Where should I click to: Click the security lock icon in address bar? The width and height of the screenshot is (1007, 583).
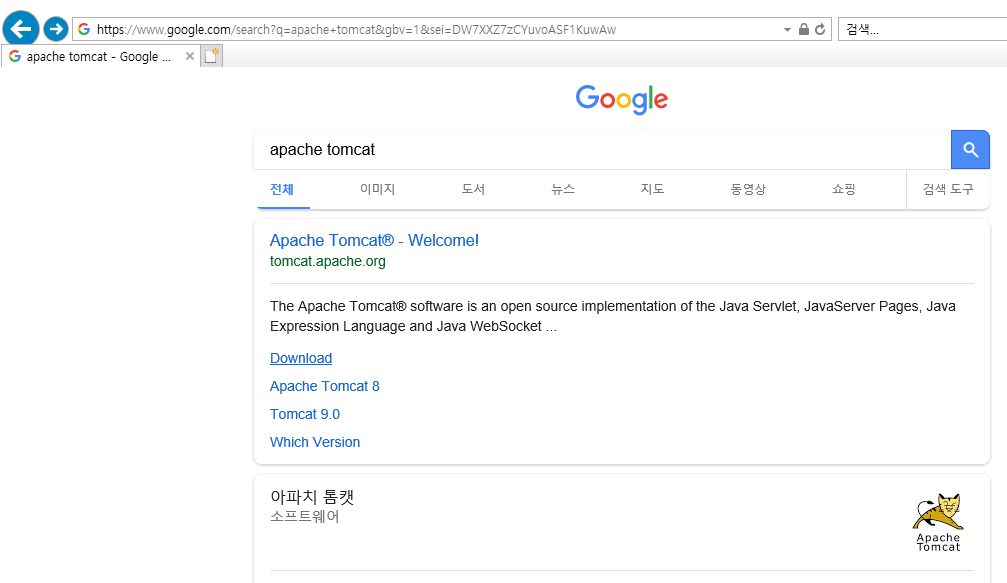tap(803, 30)
